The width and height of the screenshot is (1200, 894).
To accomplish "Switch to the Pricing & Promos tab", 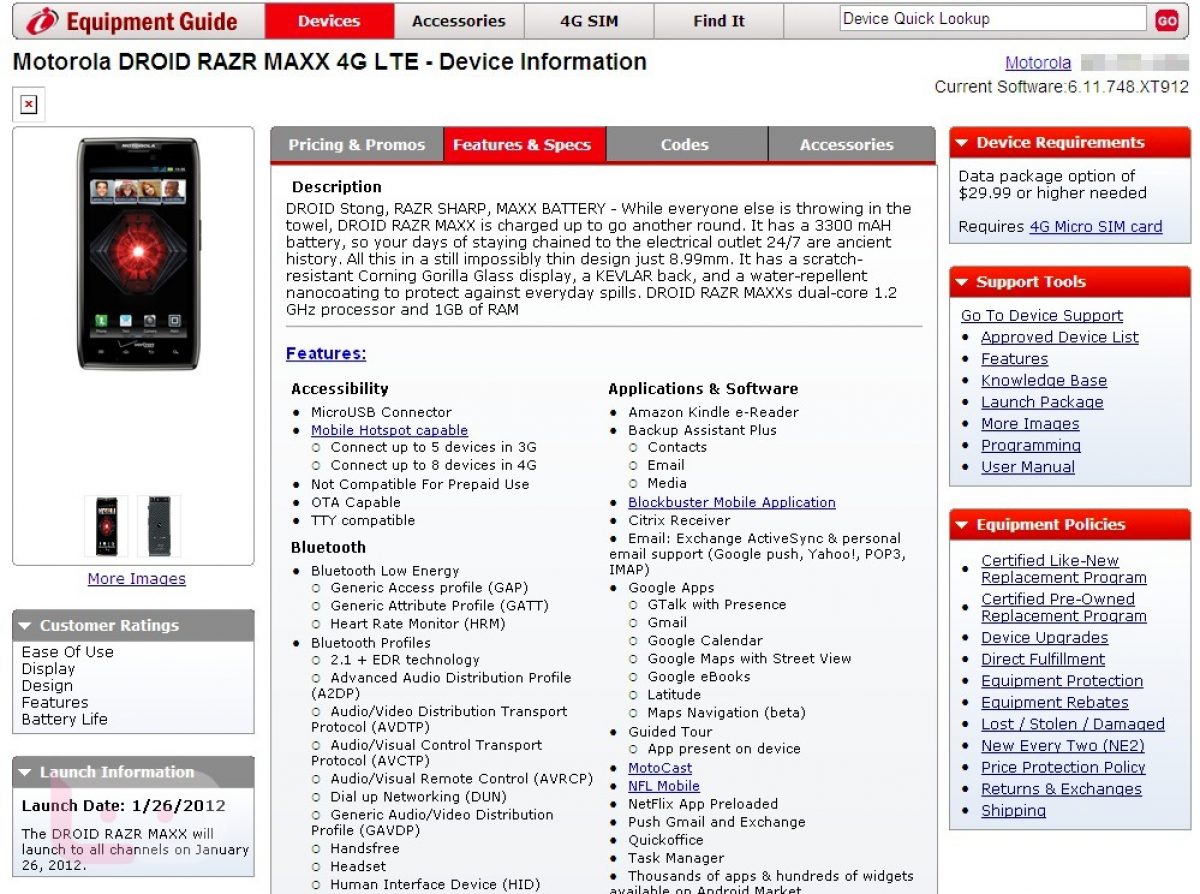I will coord(356,145).
